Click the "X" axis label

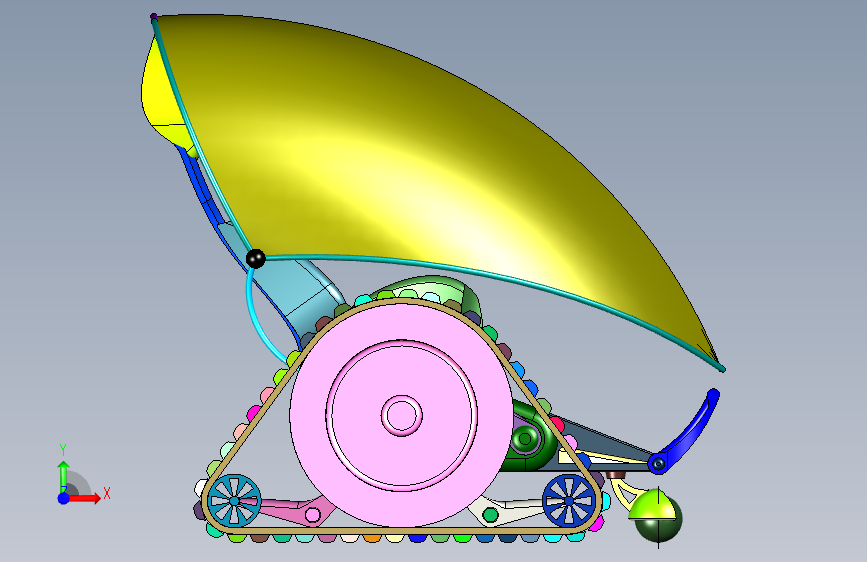107,493
